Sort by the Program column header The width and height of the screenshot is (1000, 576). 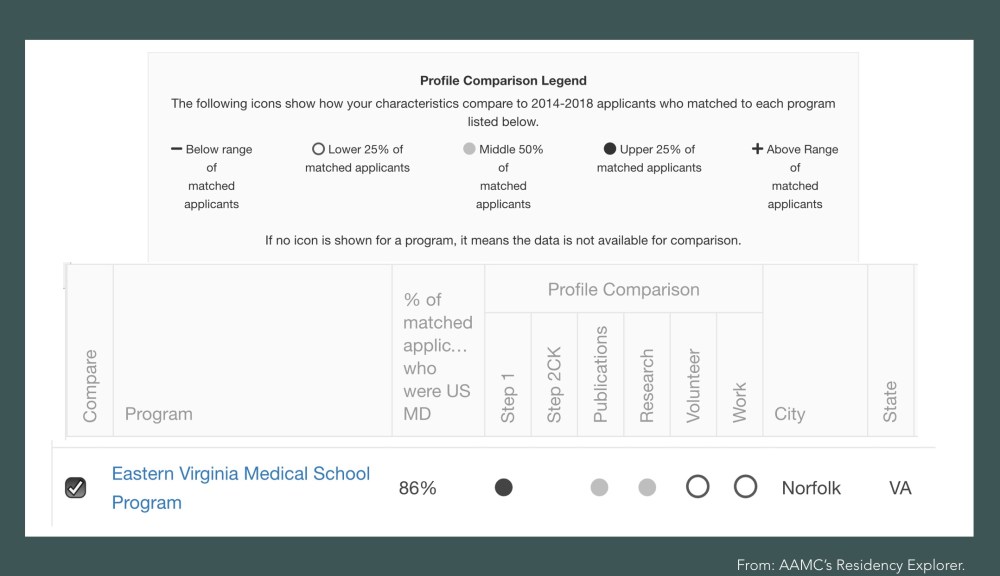click(158, 414)
